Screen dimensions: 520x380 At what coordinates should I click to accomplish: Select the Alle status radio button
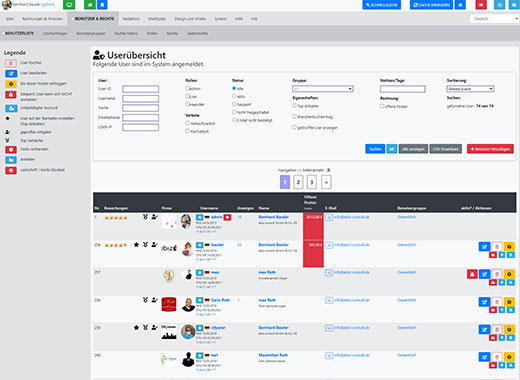pyautogui.click(x=234, y=88)
